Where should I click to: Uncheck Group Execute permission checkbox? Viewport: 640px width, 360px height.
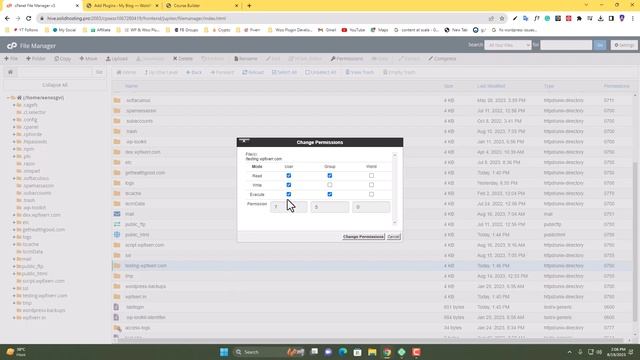[x=330, y=194]
